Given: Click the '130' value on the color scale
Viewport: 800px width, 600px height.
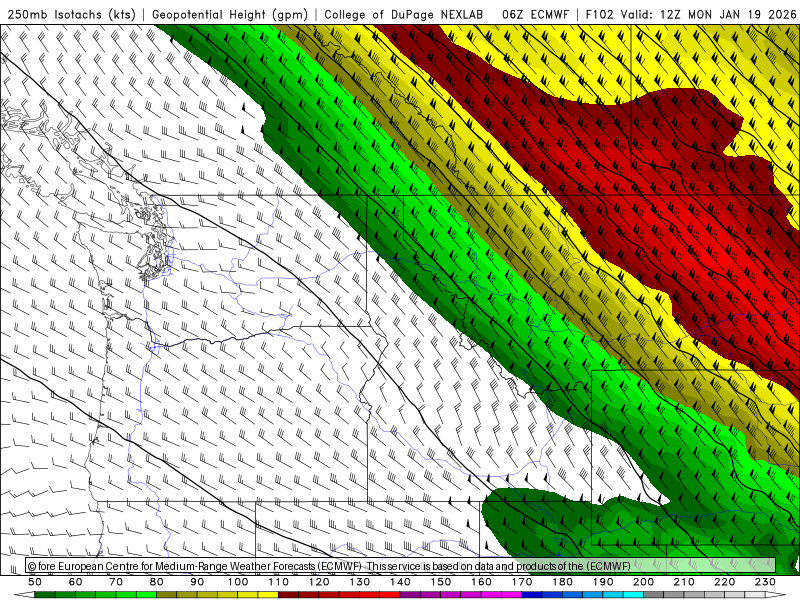Looking at the screenshot, I should pos(359,582).
